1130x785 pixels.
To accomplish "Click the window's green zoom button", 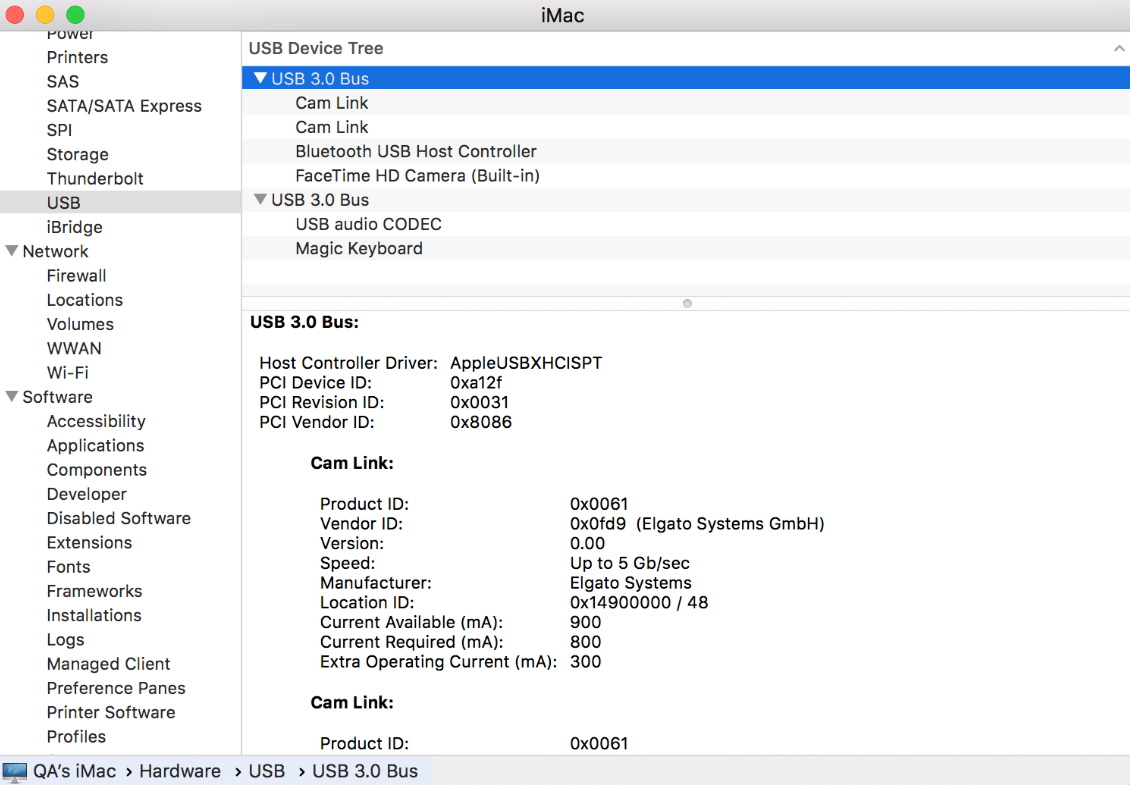I will [75, 14].
